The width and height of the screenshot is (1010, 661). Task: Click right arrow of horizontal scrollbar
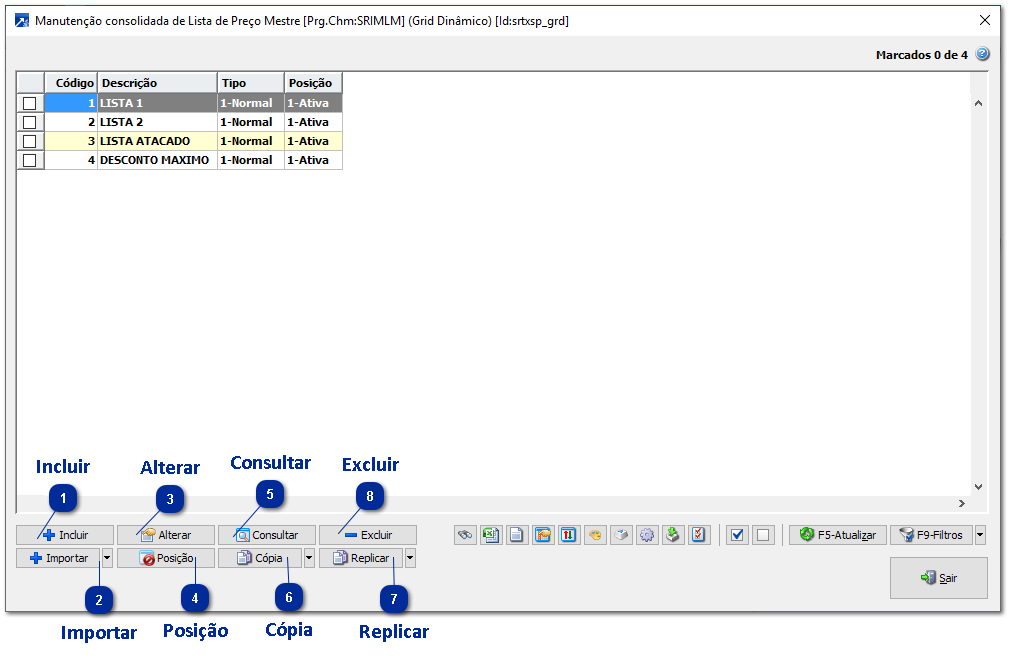click(962, 503)
